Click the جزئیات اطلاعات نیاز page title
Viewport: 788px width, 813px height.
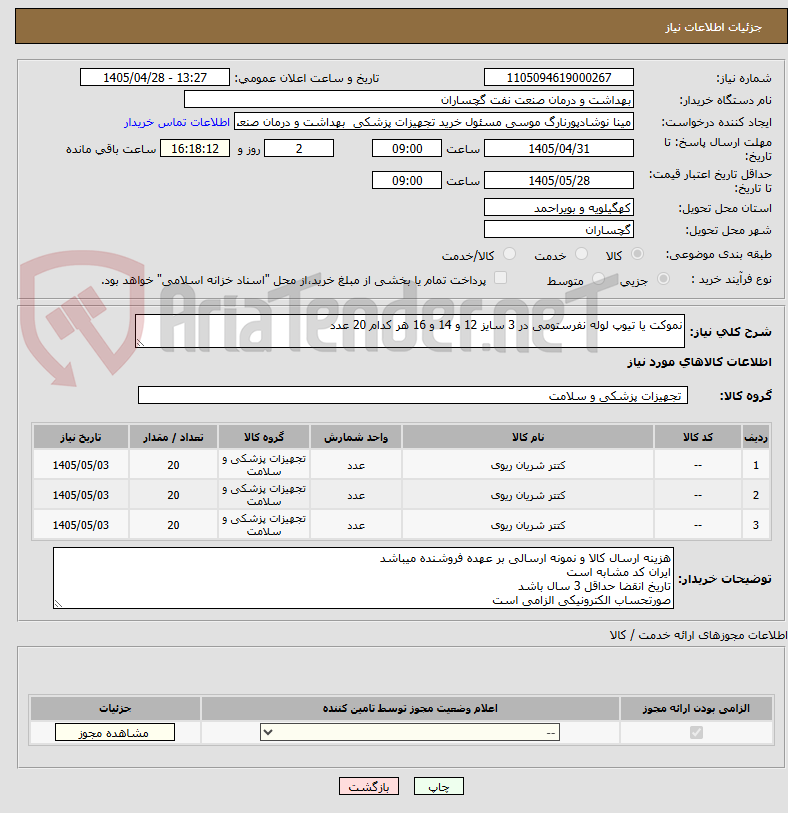(713, 27)
